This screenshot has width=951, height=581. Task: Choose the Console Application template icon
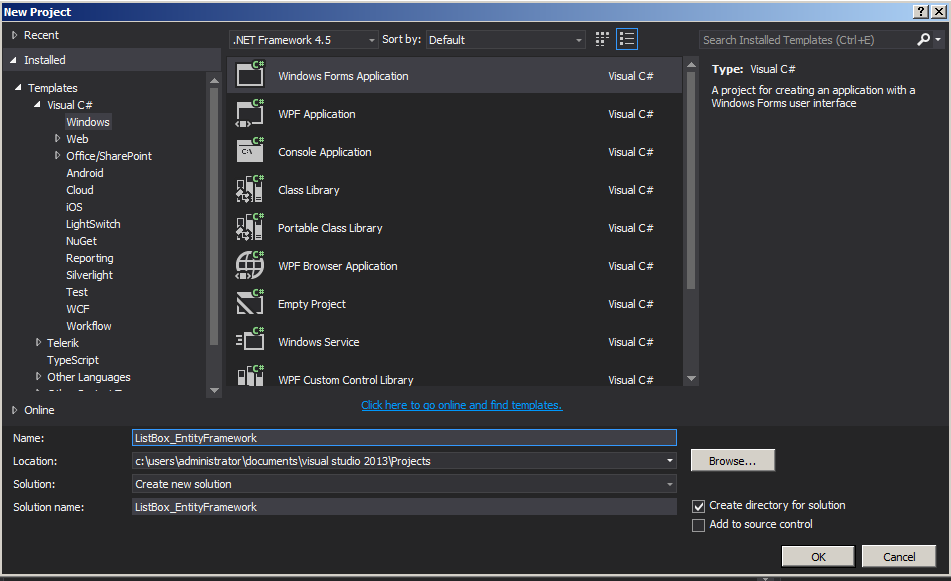(250, 152)
